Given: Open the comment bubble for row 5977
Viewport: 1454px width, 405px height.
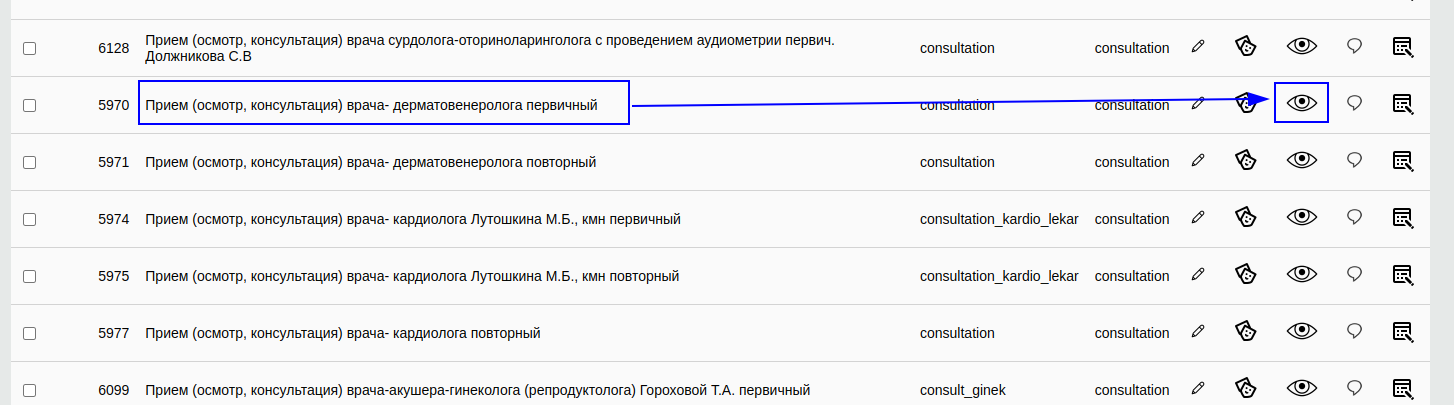Looking at the screenshot, I should [x=1355, y=332].
